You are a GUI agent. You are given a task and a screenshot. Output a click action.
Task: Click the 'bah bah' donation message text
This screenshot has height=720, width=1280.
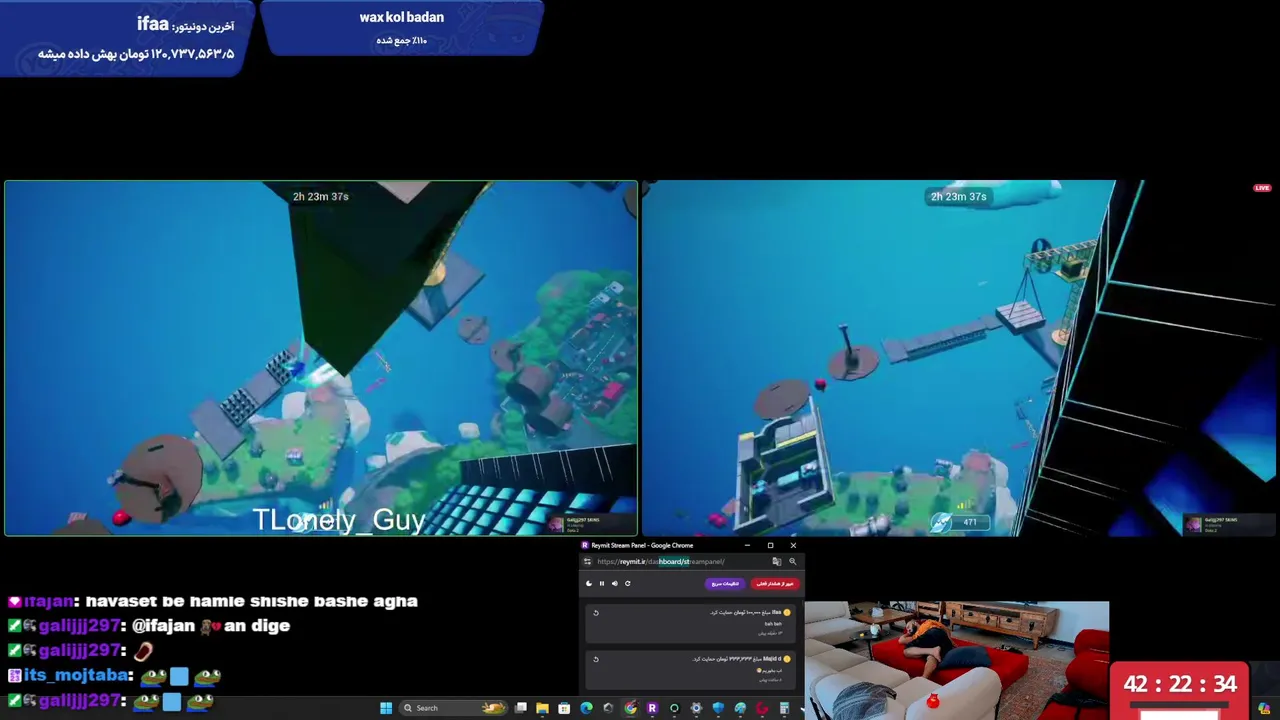(x=773, y=624)
